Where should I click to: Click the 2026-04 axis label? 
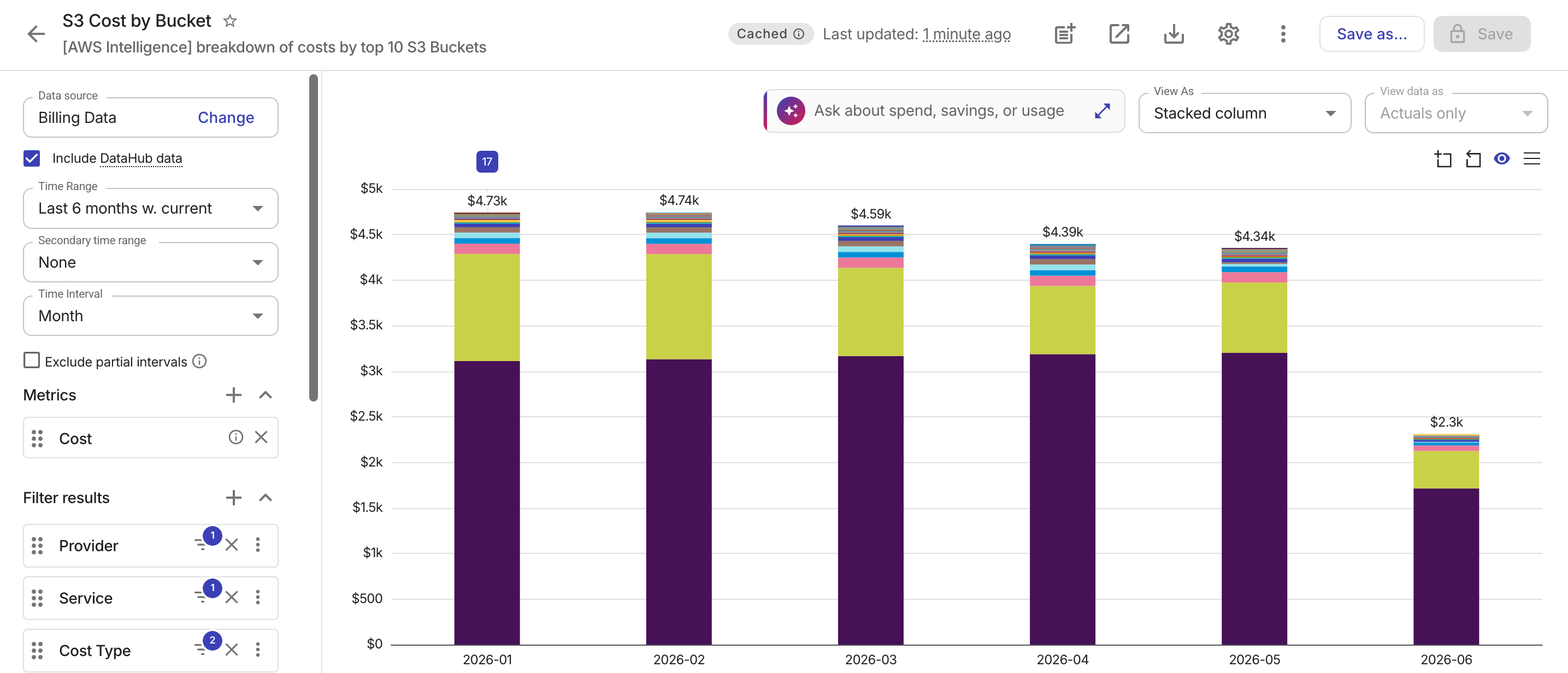[1062, 659]
